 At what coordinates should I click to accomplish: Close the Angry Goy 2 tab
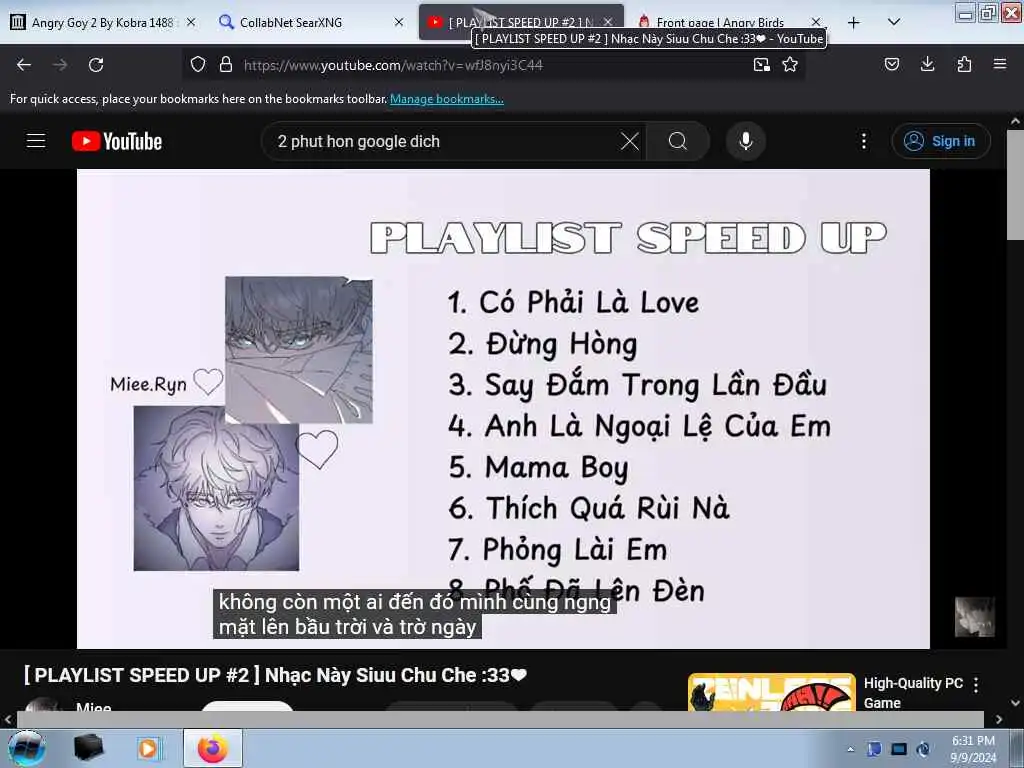coord(191,22)
